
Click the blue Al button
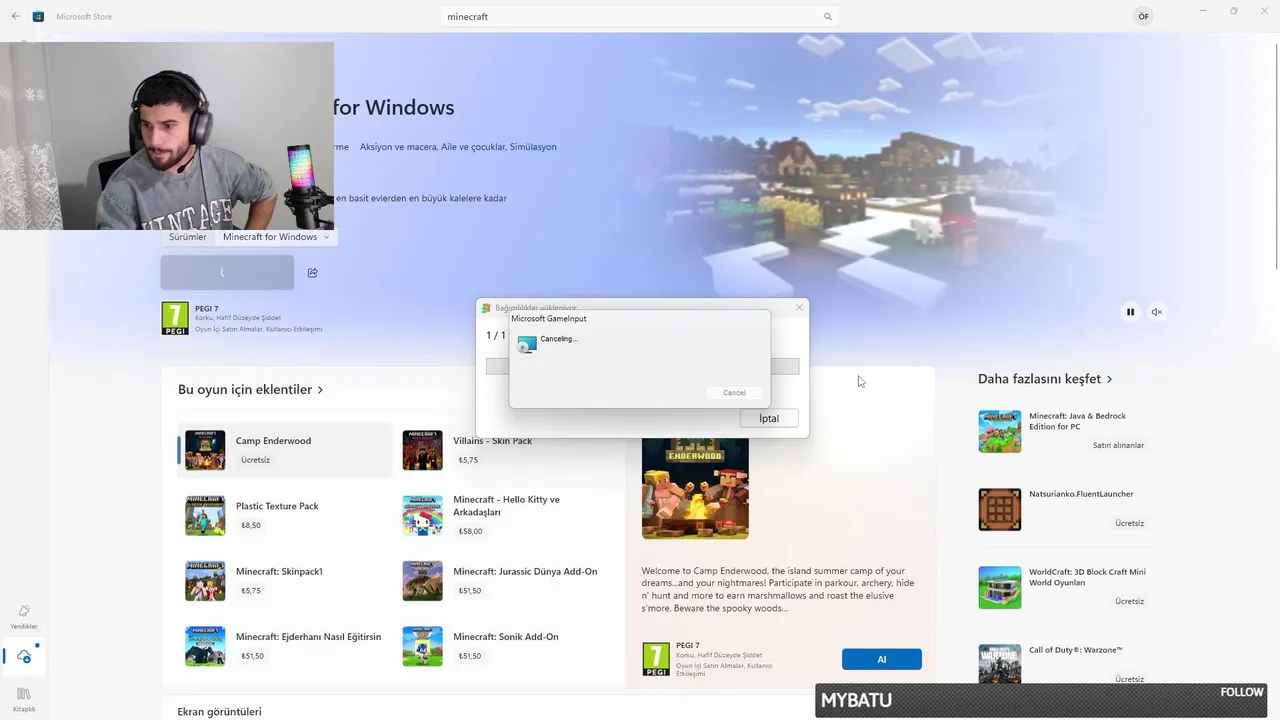[882, 659]
